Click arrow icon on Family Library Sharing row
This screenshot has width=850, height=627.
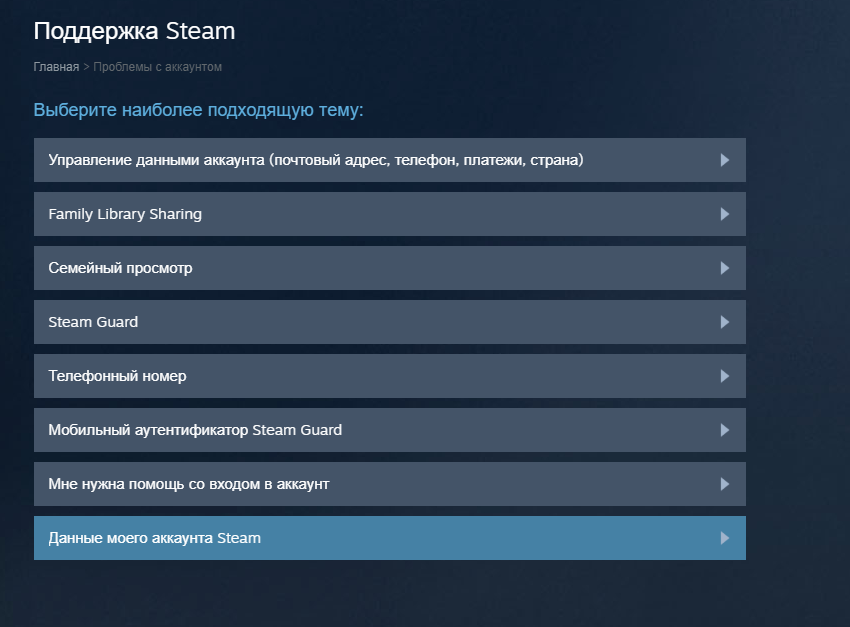click(x=725, y=214)
